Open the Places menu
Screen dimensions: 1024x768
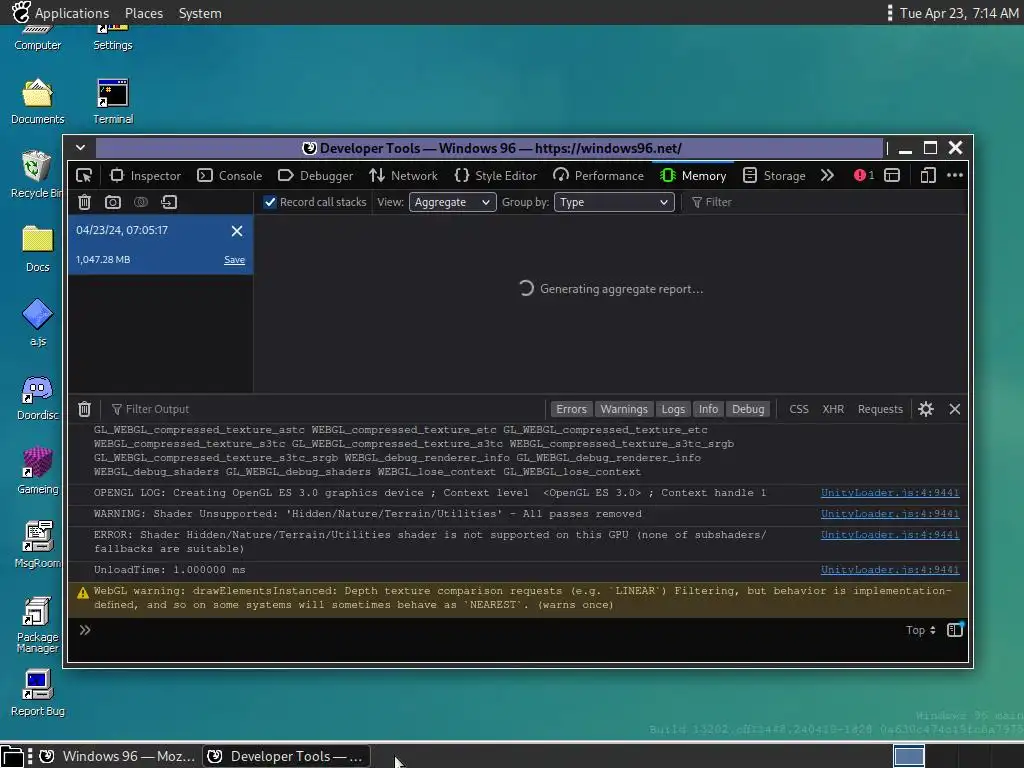(144, 13)
